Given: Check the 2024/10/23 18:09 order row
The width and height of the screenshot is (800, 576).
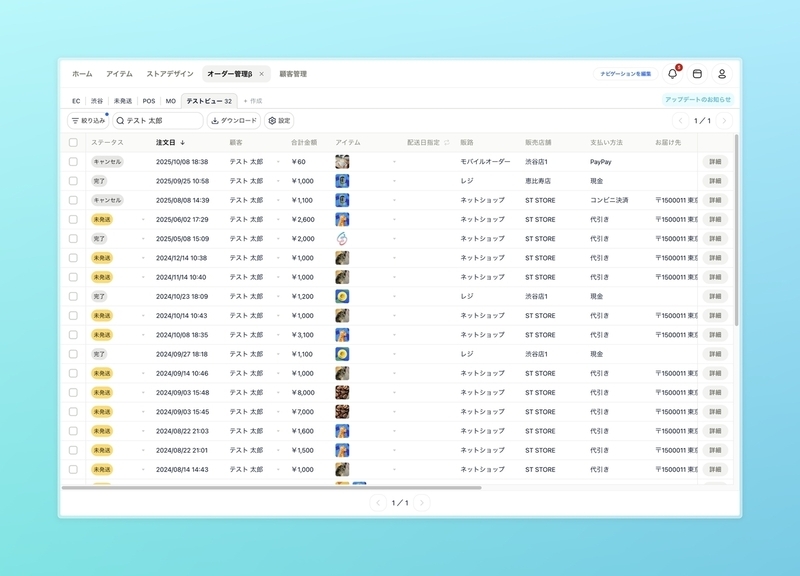Looking at the screenshot, I should click(x=73, y=296).
